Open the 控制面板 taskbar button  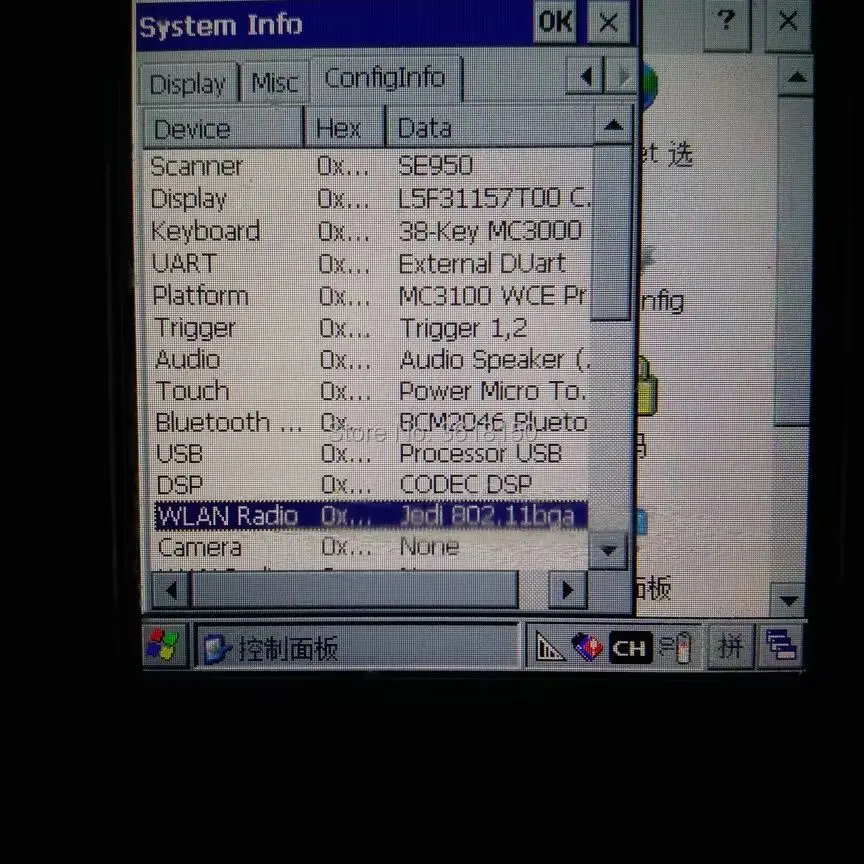357,647
